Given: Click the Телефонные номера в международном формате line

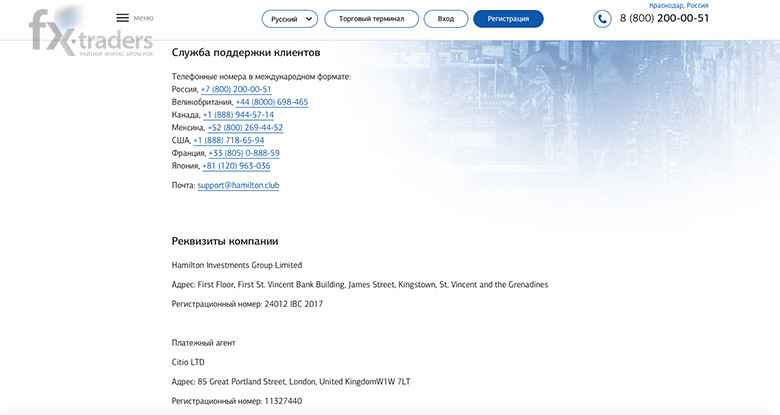Looking at the screenshot, I should 261,77.
